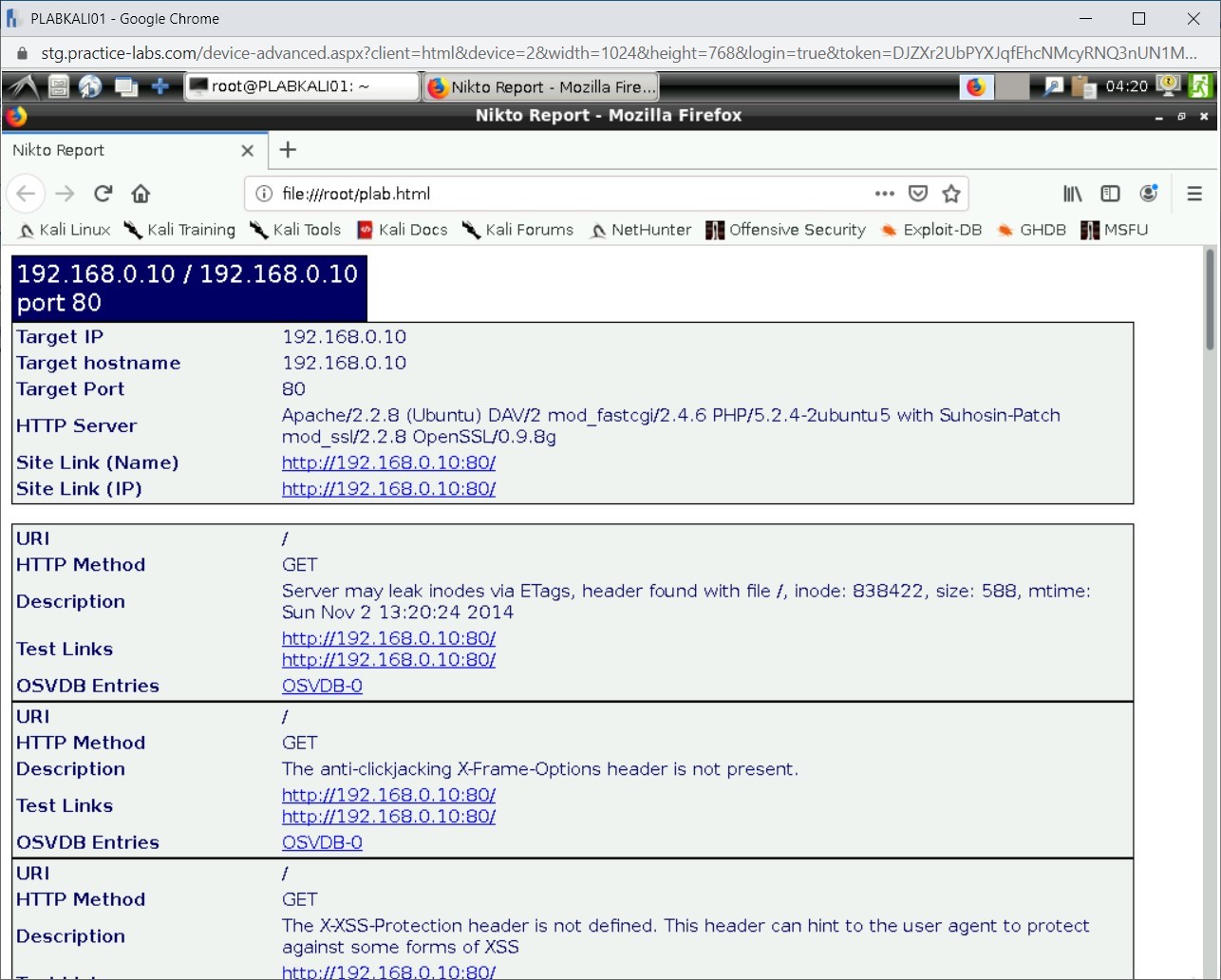This screenshot has height=980, width=1221.
Task: Open Kali applications menu dragon icon
Action: point(24,86)
